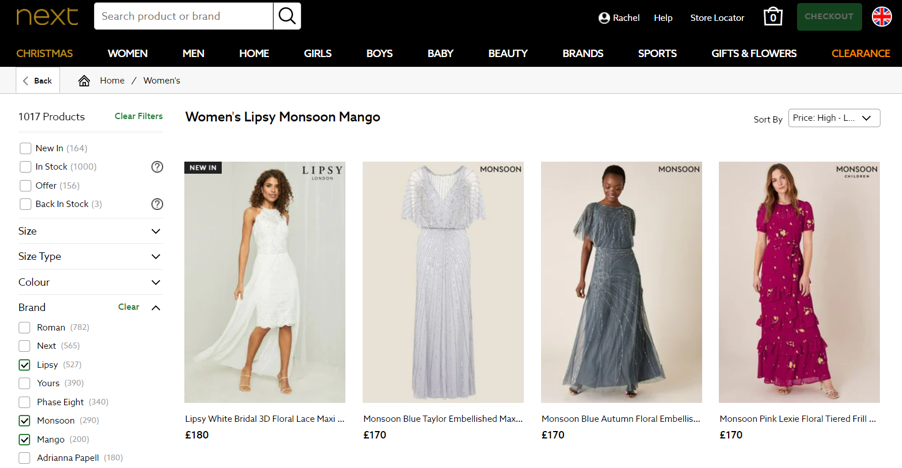Image resolution: width=902 pixels, height=468 pixels.
Task: Click the Lipsy White Bridal 3D Floral title
Action: (x=265, y=419)
